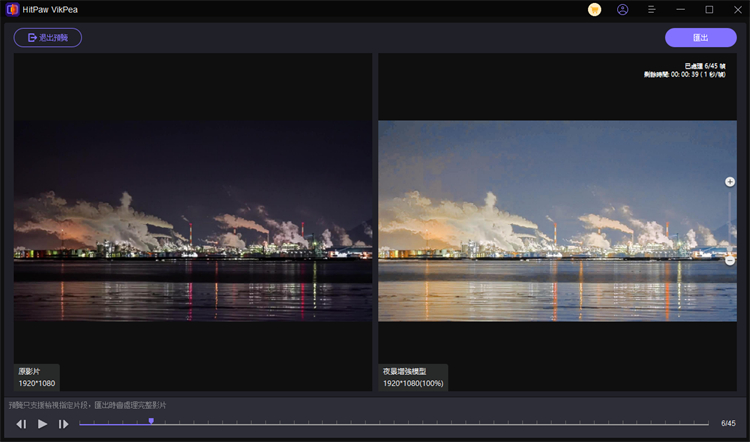Minimize the HitPaw VikPea window
This screenshot has width=750, height=442.
click(680, 10)
